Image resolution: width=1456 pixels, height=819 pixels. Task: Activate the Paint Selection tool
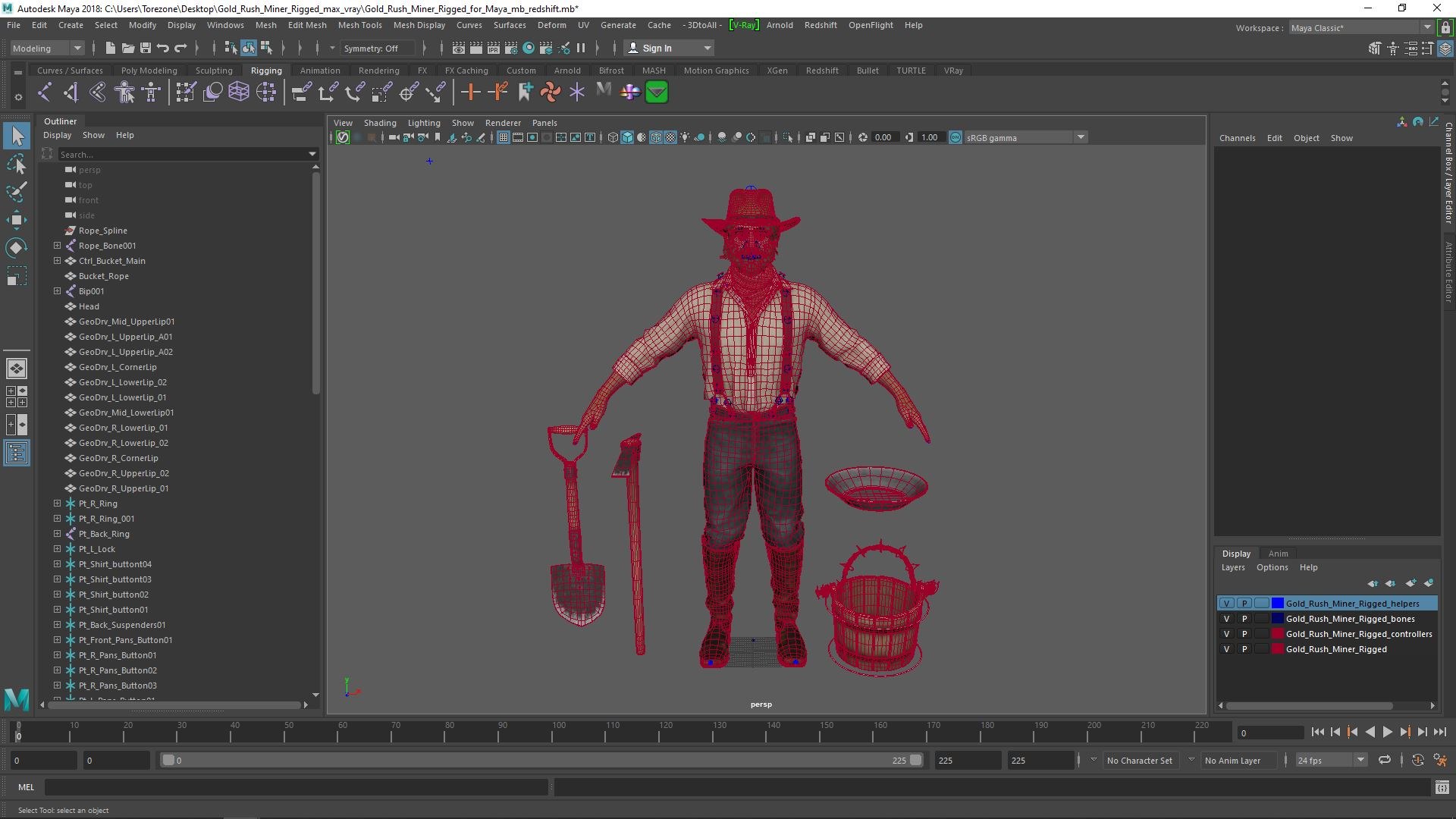coord(17,191)
